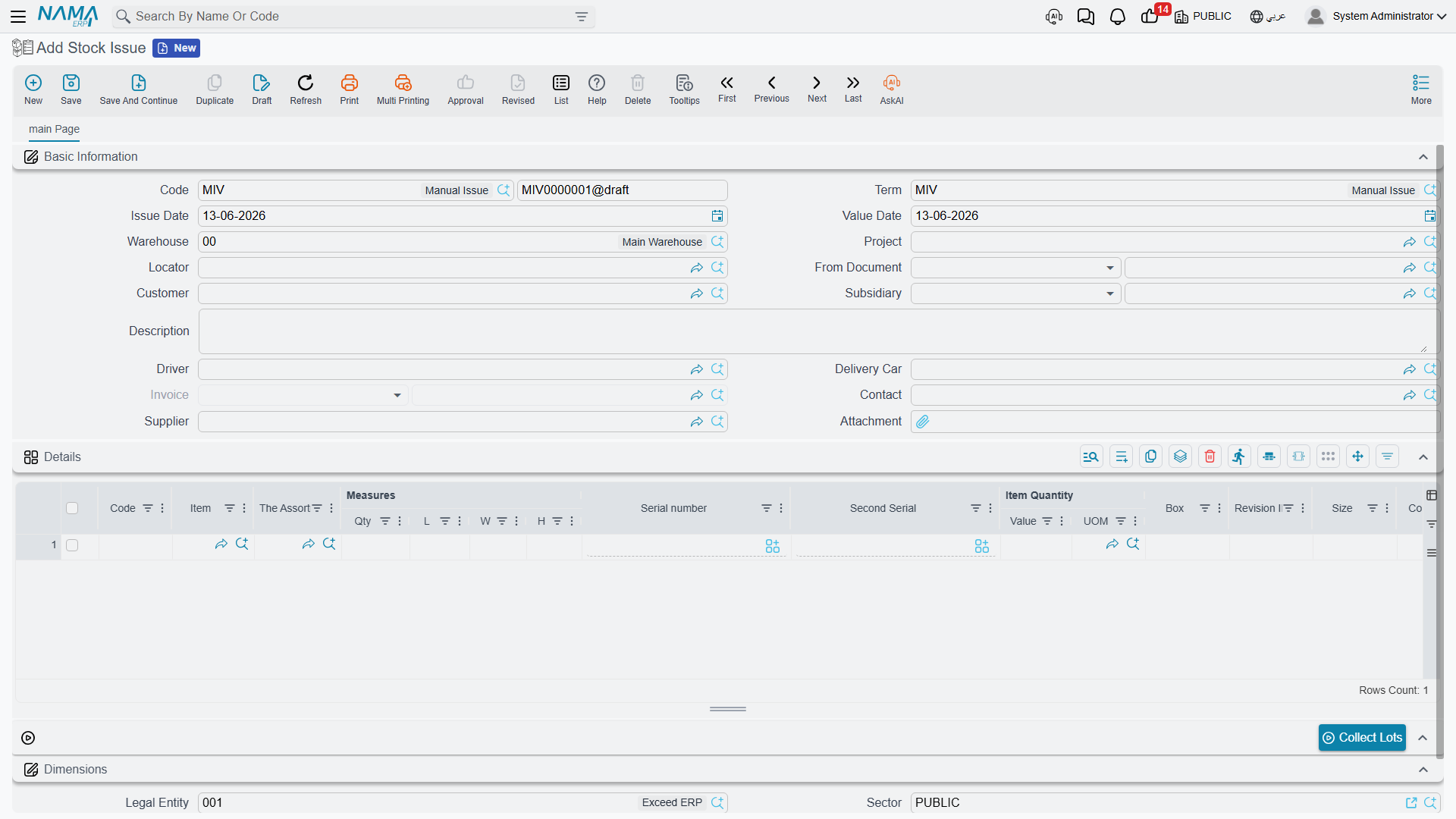Image resolution: width=1456 pixels, height=819 pixels.
Task: Click the Serial number cell grid icon in row 1
Action: tap(773, 547)
